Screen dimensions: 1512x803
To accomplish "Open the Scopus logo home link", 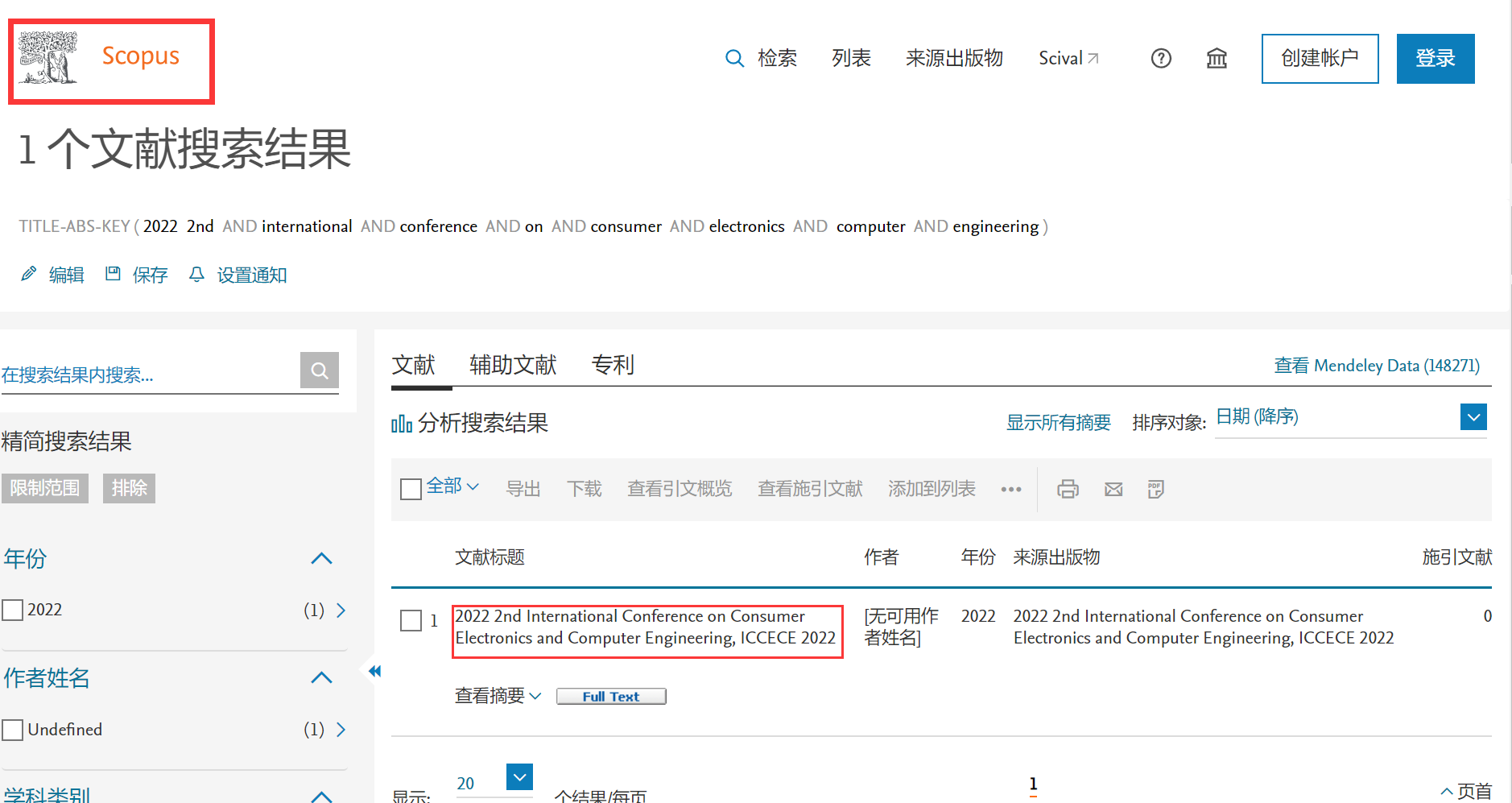I will (101, 57).
